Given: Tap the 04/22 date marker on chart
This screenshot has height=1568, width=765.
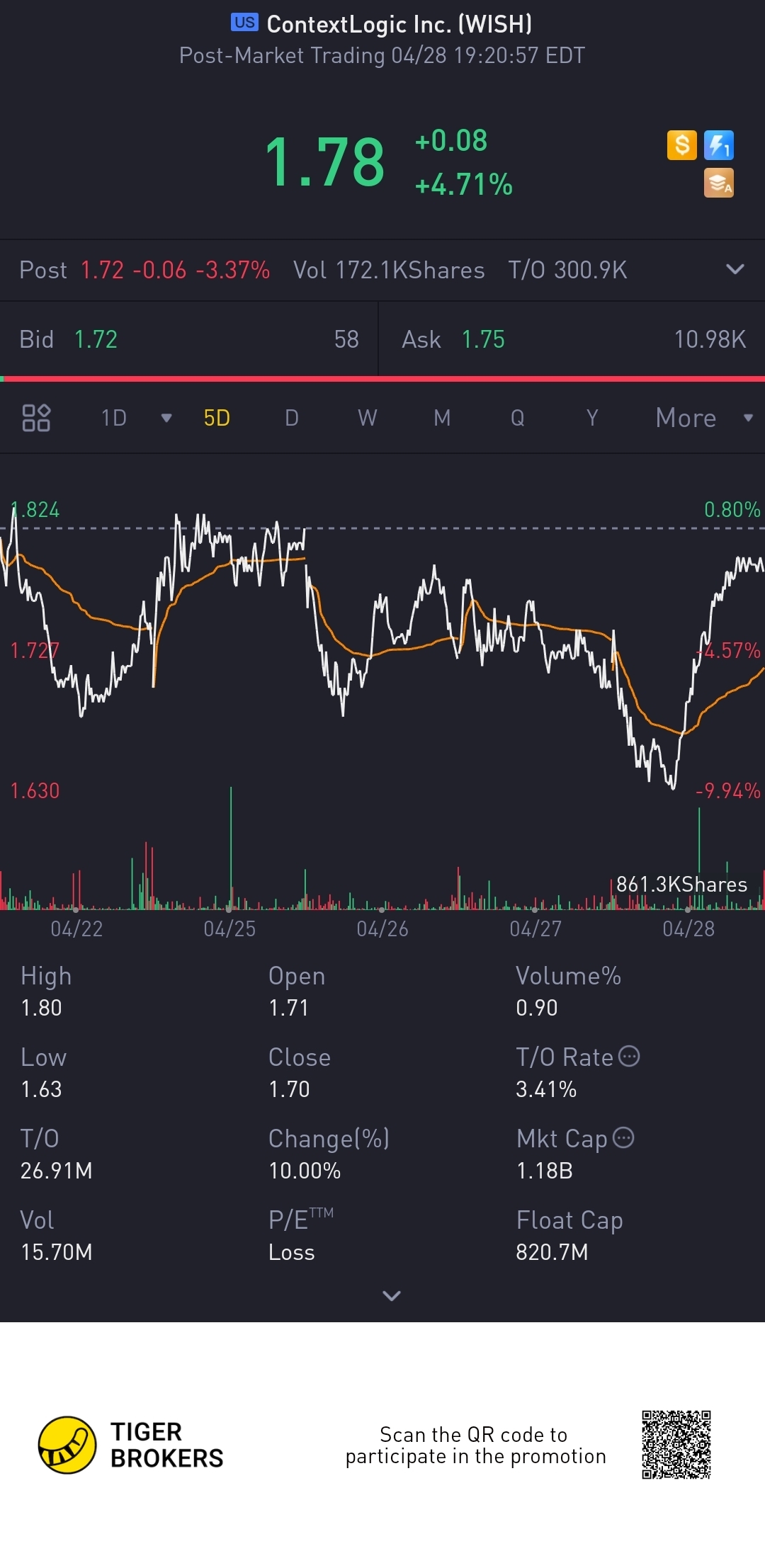Looking at the screenshot, I should [76, 928].
